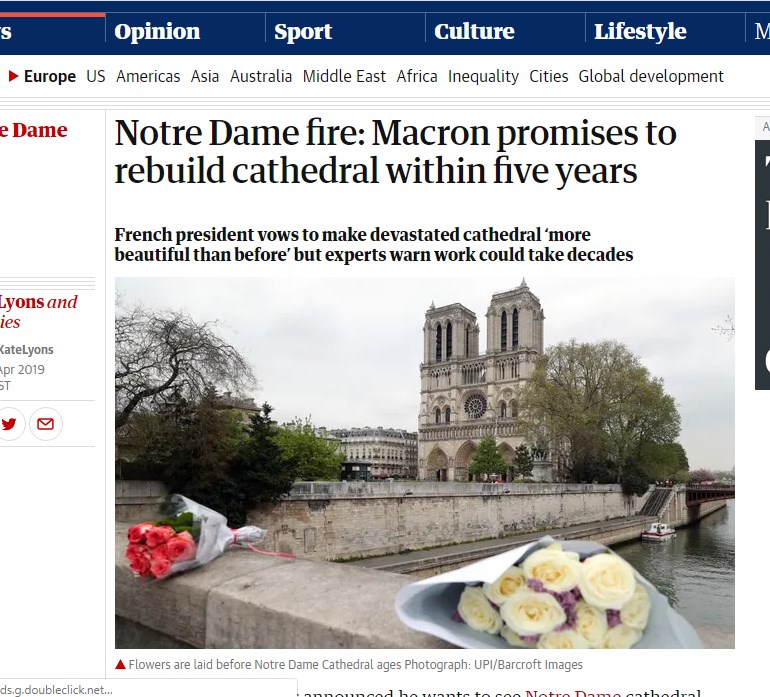Open the KateLyons Twitter handle link
This screenshot has height=697, width=770.
pos(27,350)
